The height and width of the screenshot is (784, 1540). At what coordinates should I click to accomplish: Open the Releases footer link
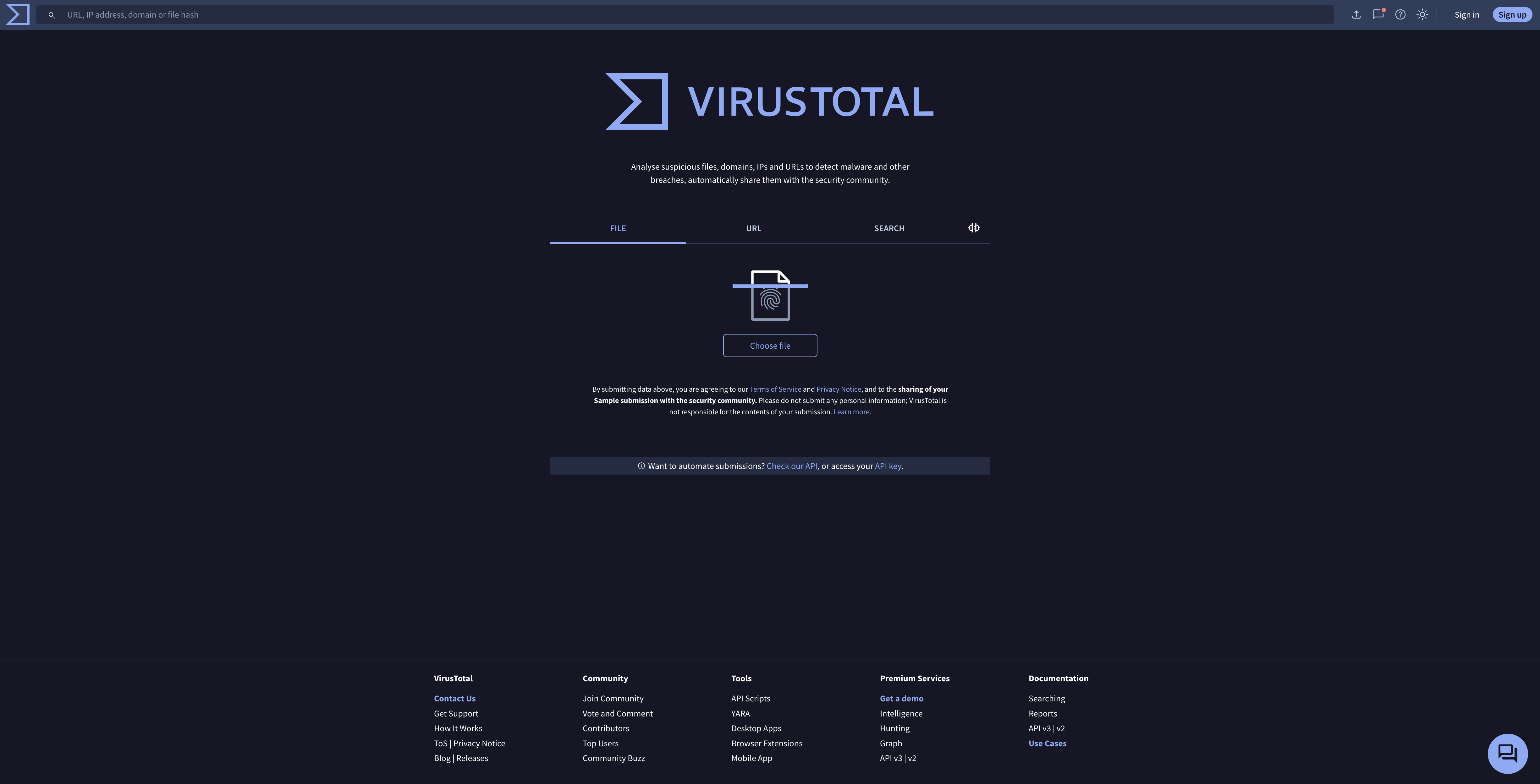[x=472, y=758]
